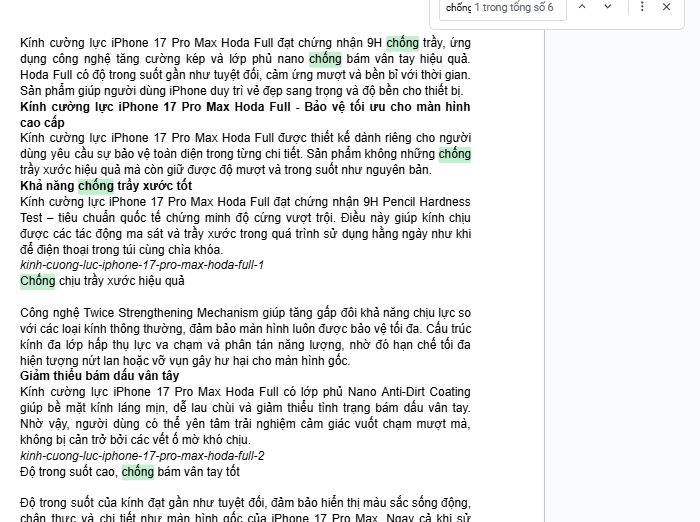Click highlighted "Chống" in "Chống chịu trầy xước hiệu quả"
This screenshot has height=522, width=700.
click(38, 281)
